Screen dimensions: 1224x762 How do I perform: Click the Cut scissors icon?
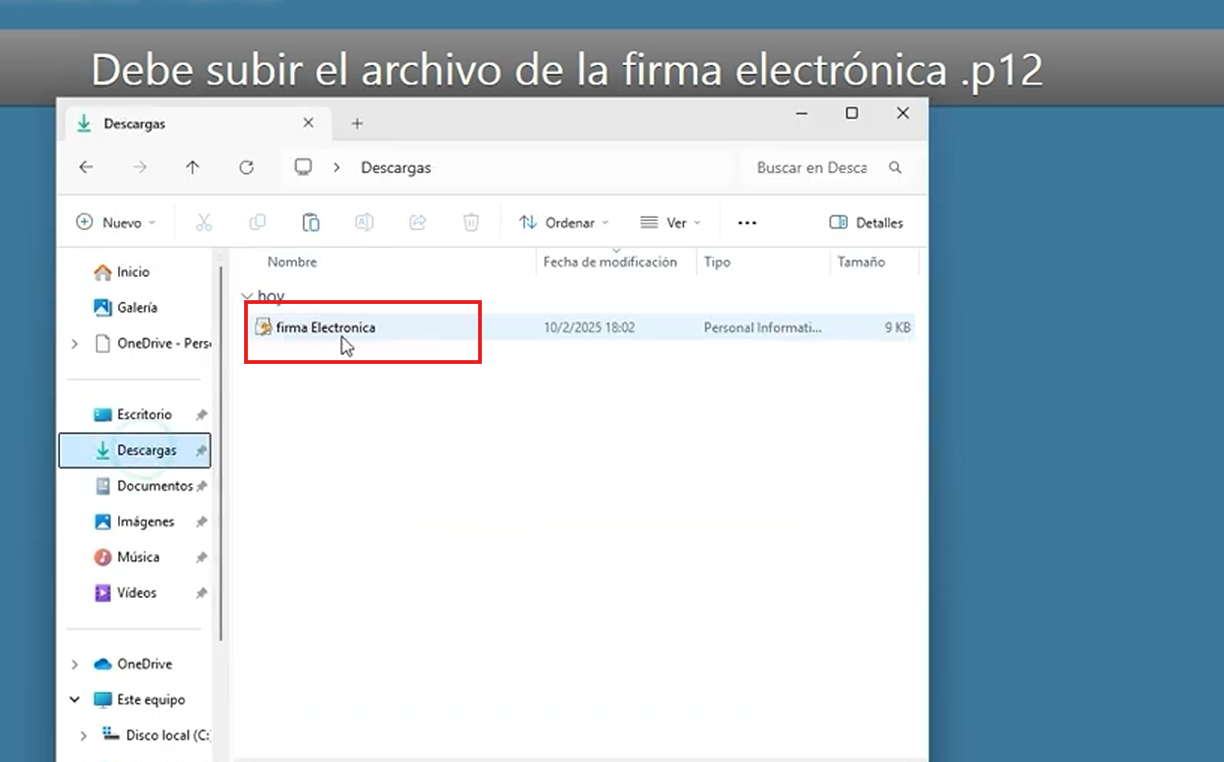[x=204, y=223]
